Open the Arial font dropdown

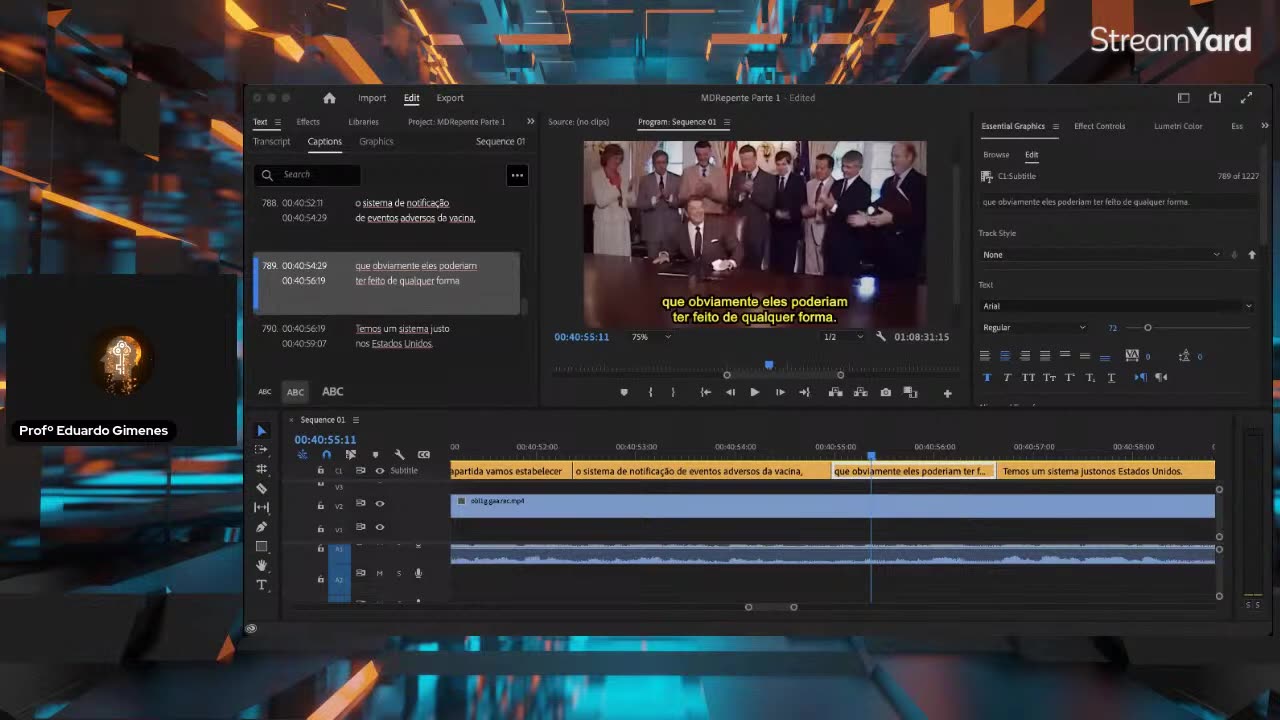coord(1116,306)
